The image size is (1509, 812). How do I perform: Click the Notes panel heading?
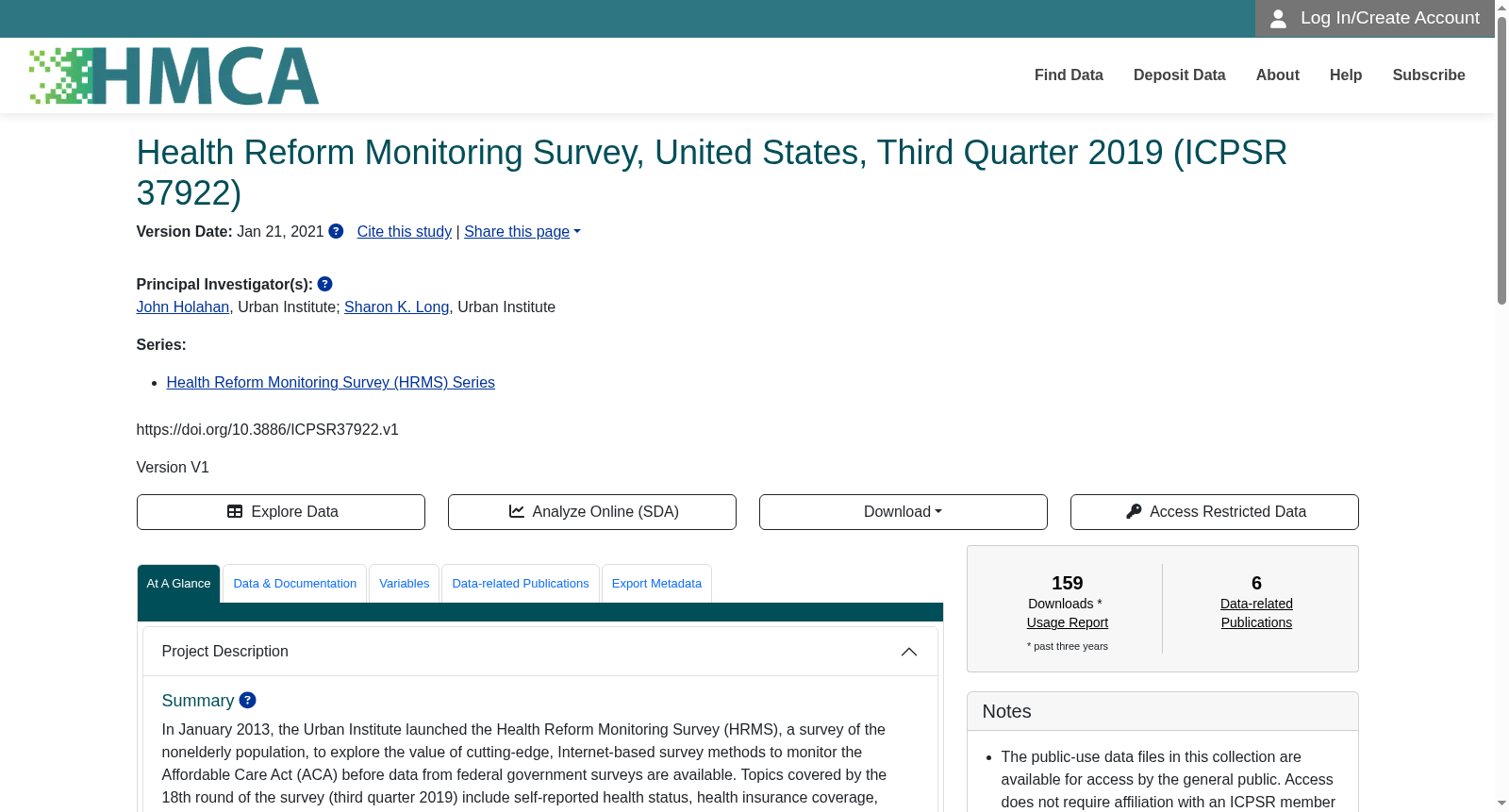(1007, 711)
